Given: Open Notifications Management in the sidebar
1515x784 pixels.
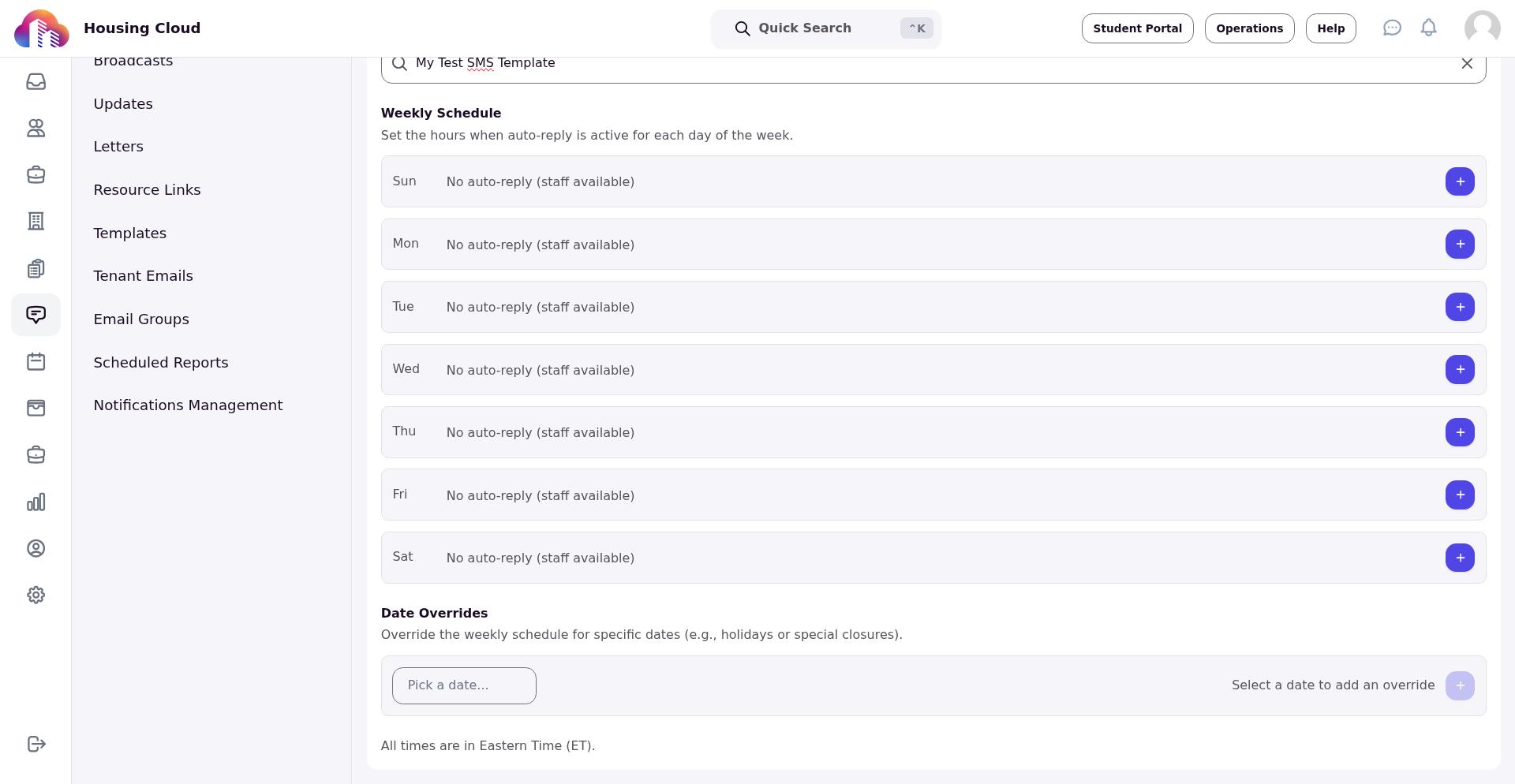Looking at the screenshot, I should (x=188, y=405).
